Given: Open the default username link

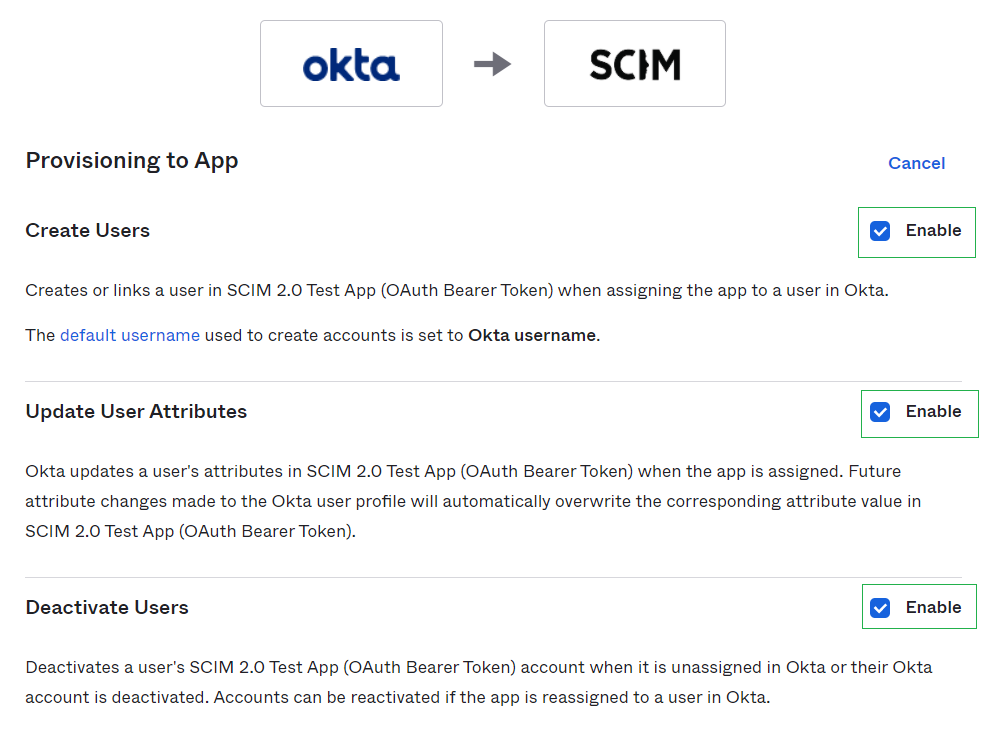Looking at the screenshot, I should tap(130, 335).
